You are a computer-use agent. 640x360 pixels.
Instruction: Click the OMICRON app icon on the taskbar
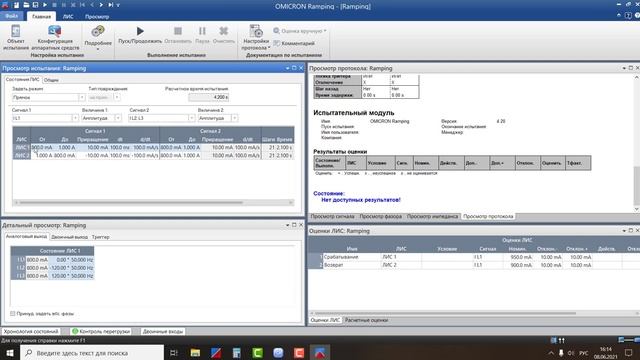(320, 353)
